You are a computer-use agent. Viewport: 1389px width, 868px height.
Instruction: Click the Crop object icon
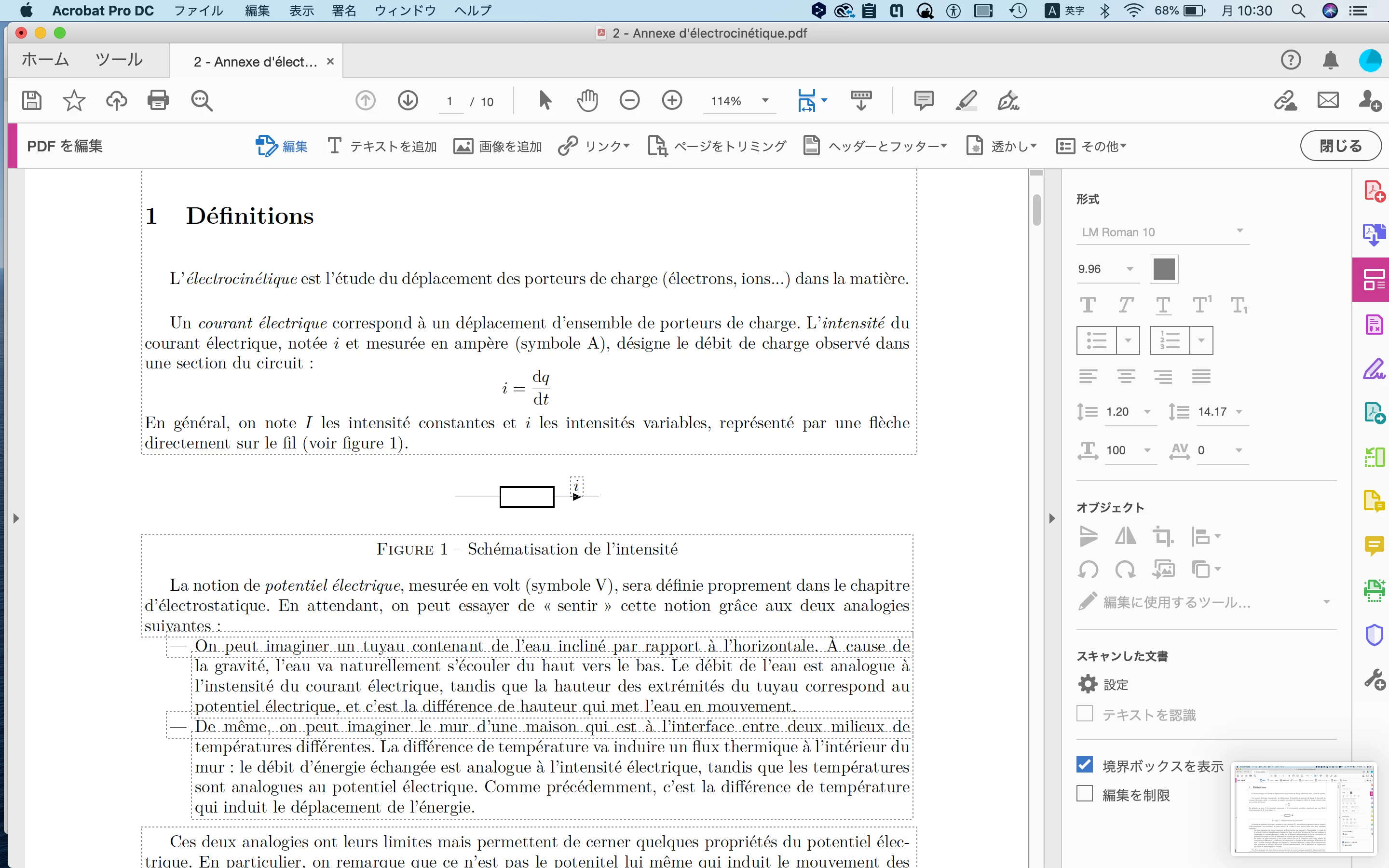click(x=1162, y=536)
